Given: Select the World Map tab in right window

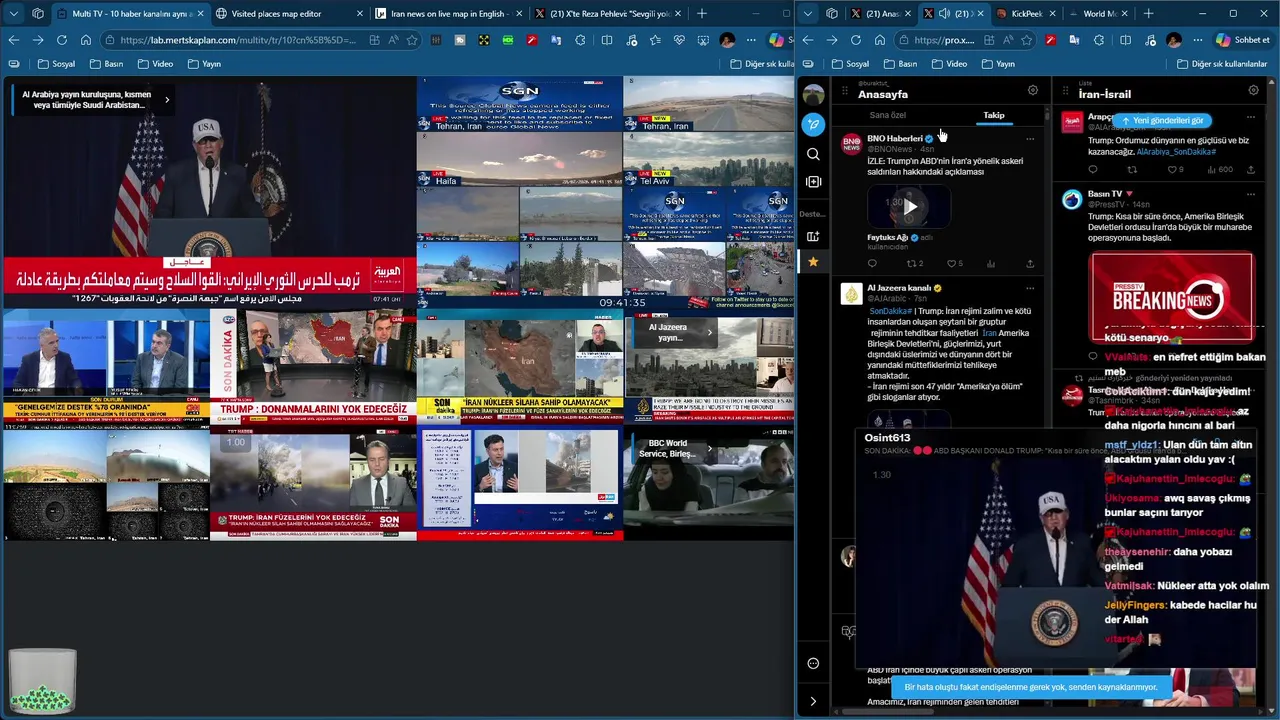Looking at the screenshot, I should click(x=1098, y=14).
